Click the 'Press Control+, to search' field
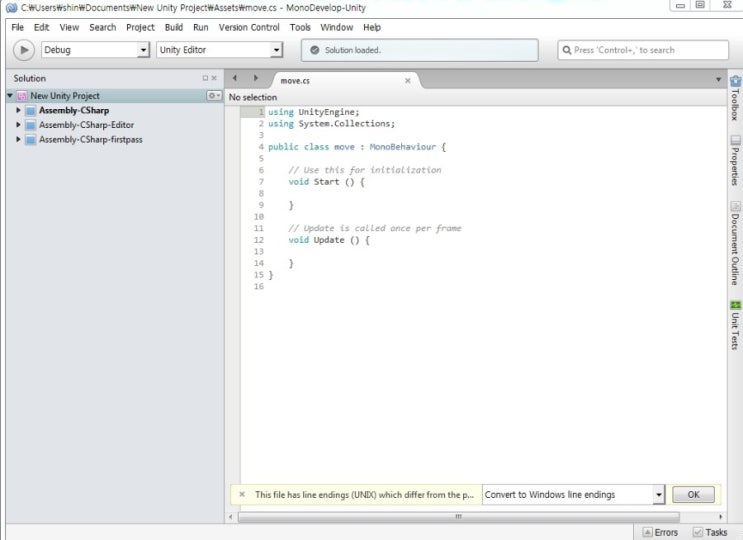Image resolution: width=743 pixels, height=540 pixels. tap(643, 50)
